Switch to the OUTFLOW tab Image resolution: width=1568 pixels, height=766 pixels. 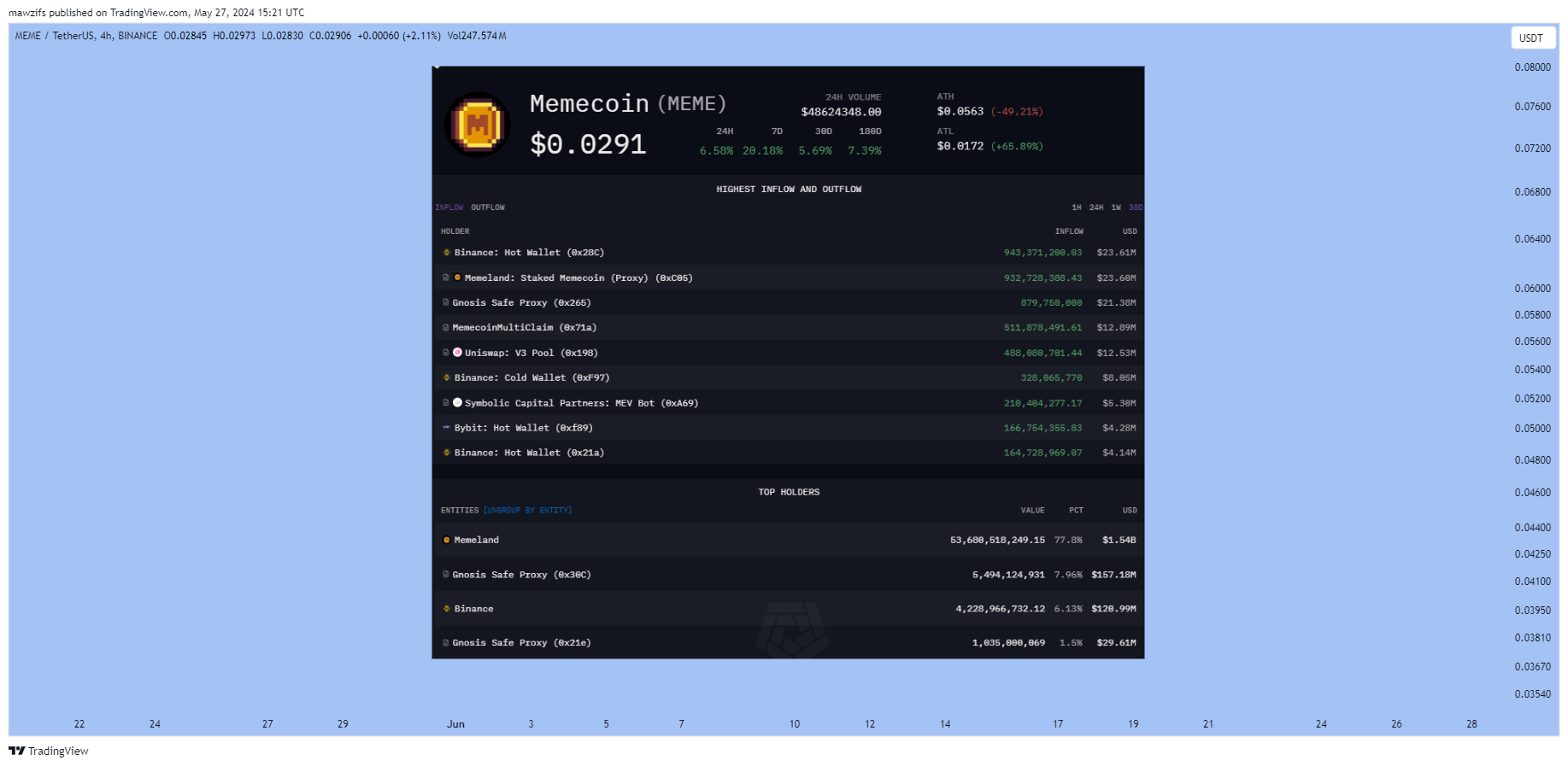click(488, 208)
